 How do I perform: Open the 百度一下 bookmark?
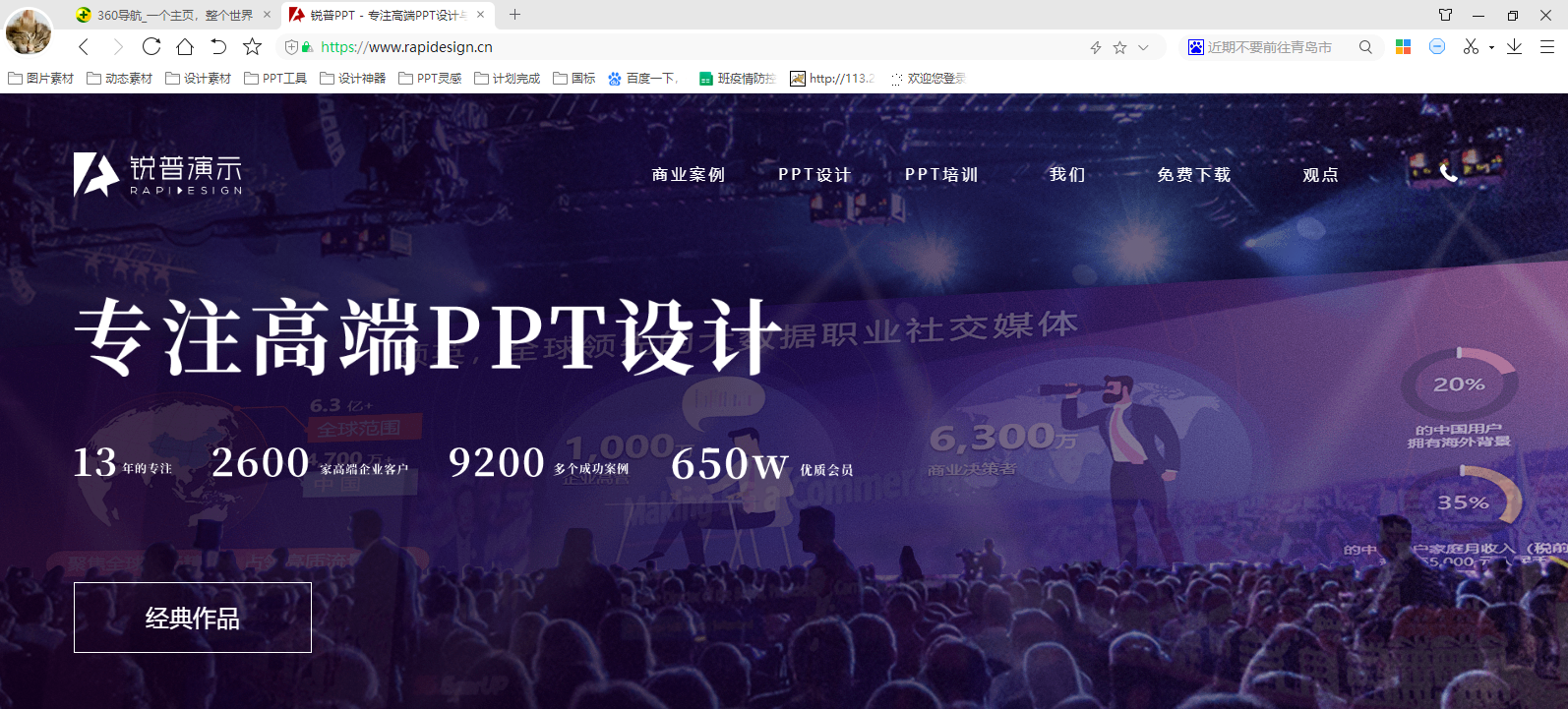(643, 79)
